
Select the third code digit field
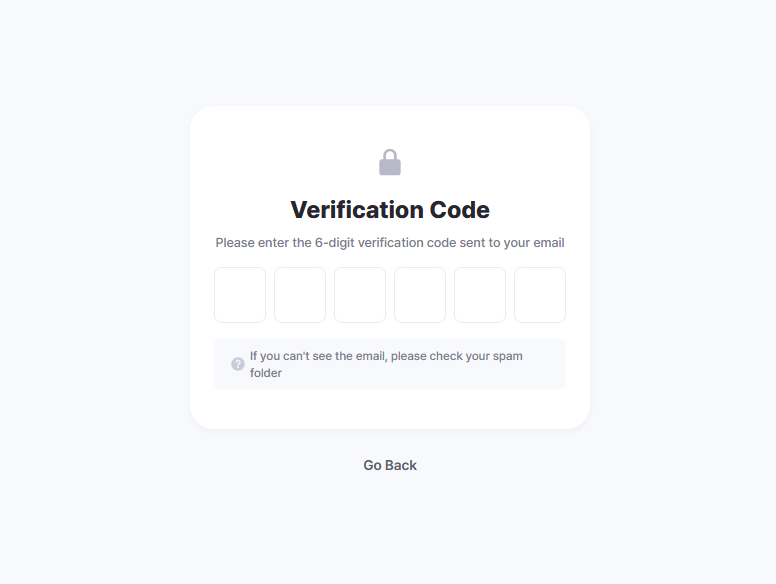coord(360,295)
